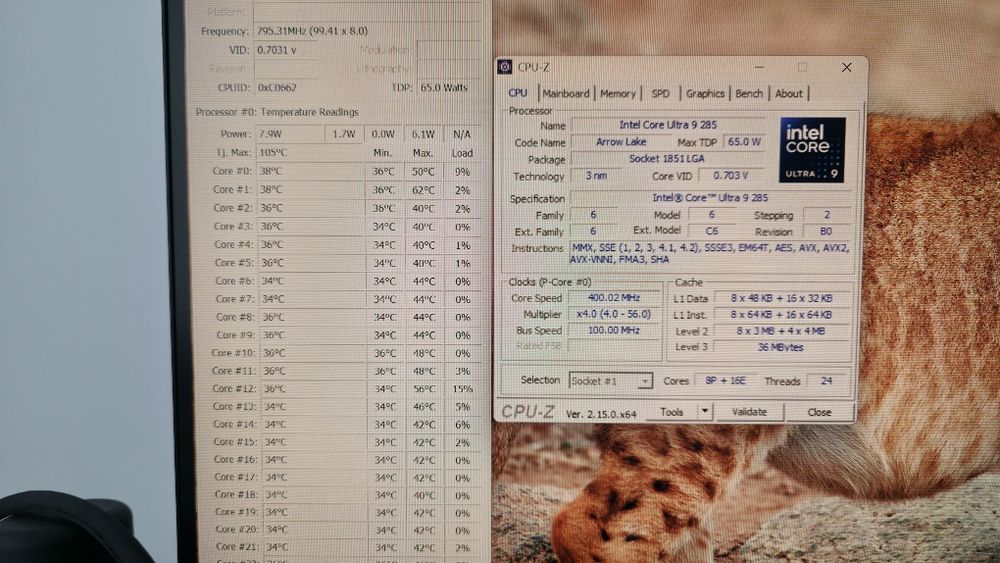Expand the Tools dropdown arrow
This screenshot has width=1000, height=563.
tap(705, 412)
